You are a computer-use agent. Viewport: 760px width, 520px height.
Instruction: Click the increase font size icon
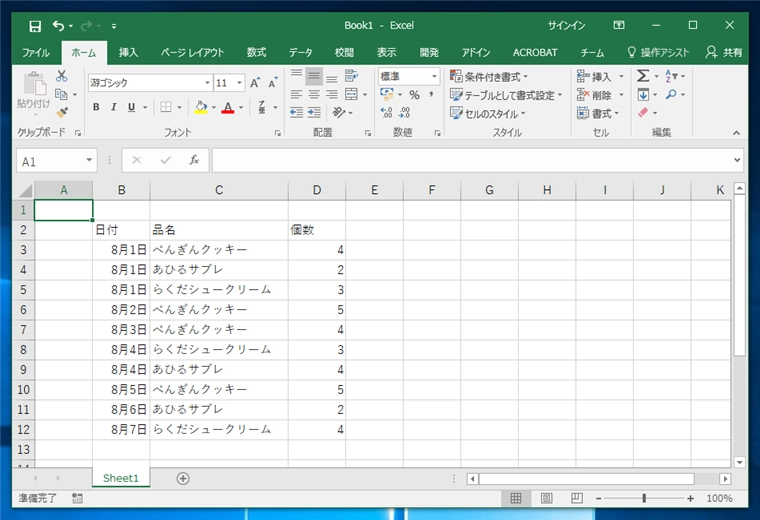coord(256,83)
